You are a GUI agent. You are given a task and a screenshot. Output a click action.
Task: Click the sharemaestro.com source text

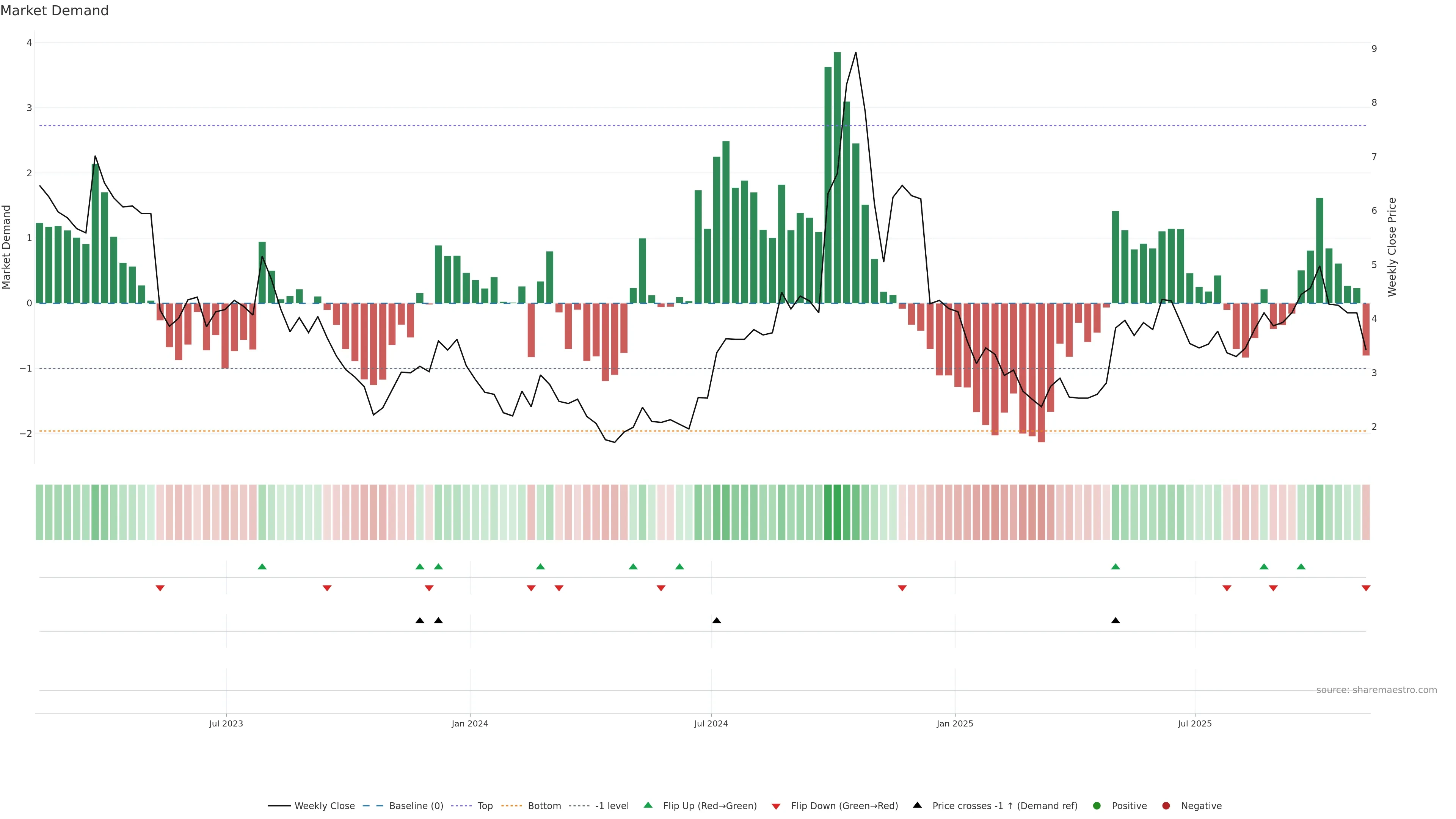tap(1376, 690)
